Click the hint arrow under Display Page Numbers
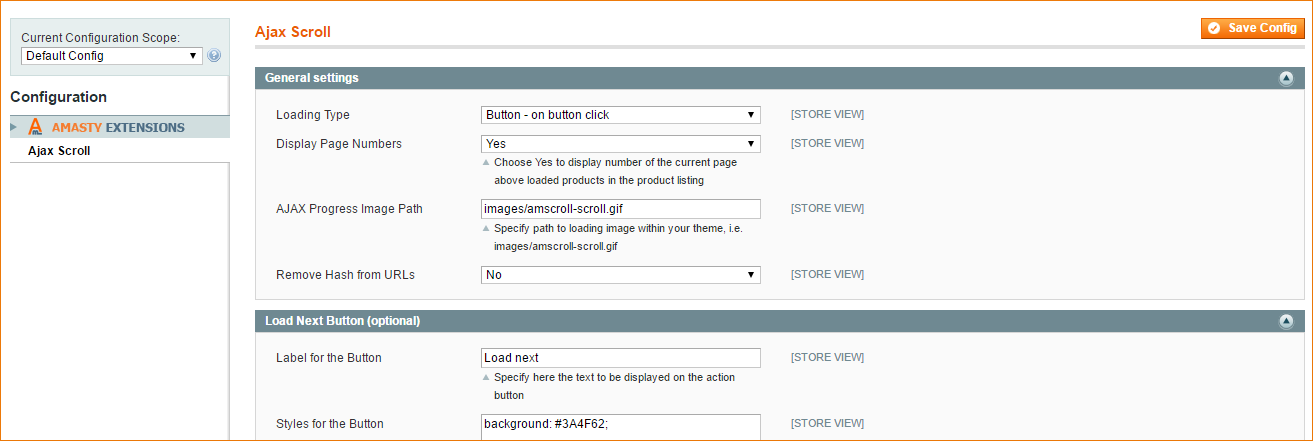 pos(487,162)
